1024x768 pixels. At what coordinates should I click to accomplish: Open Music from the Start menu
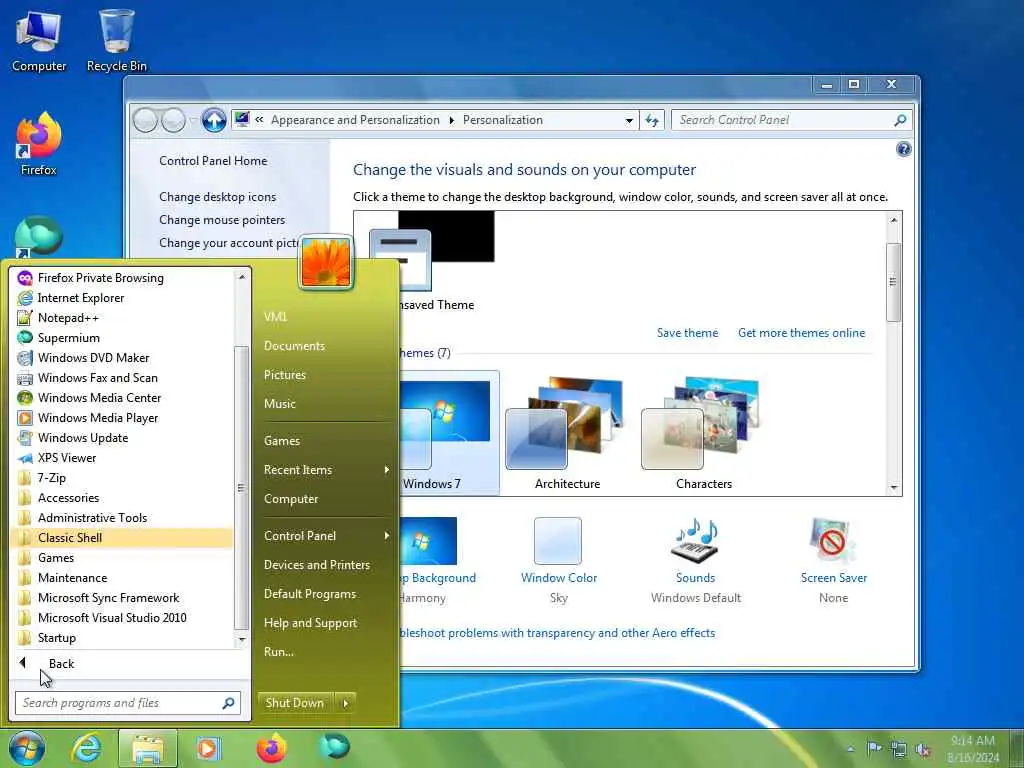click(x=280, y=404)
